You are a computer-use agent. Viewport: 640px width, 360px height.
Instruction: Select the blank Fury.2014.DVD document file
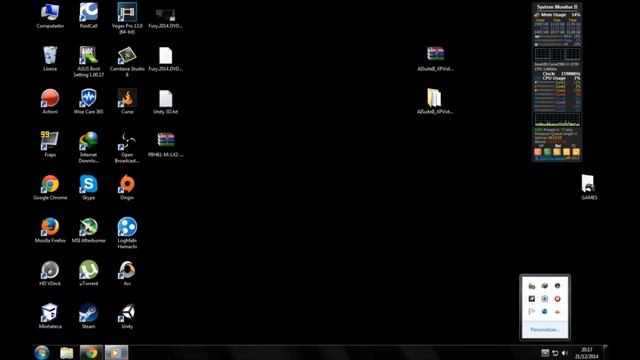[x=165, y=58]
